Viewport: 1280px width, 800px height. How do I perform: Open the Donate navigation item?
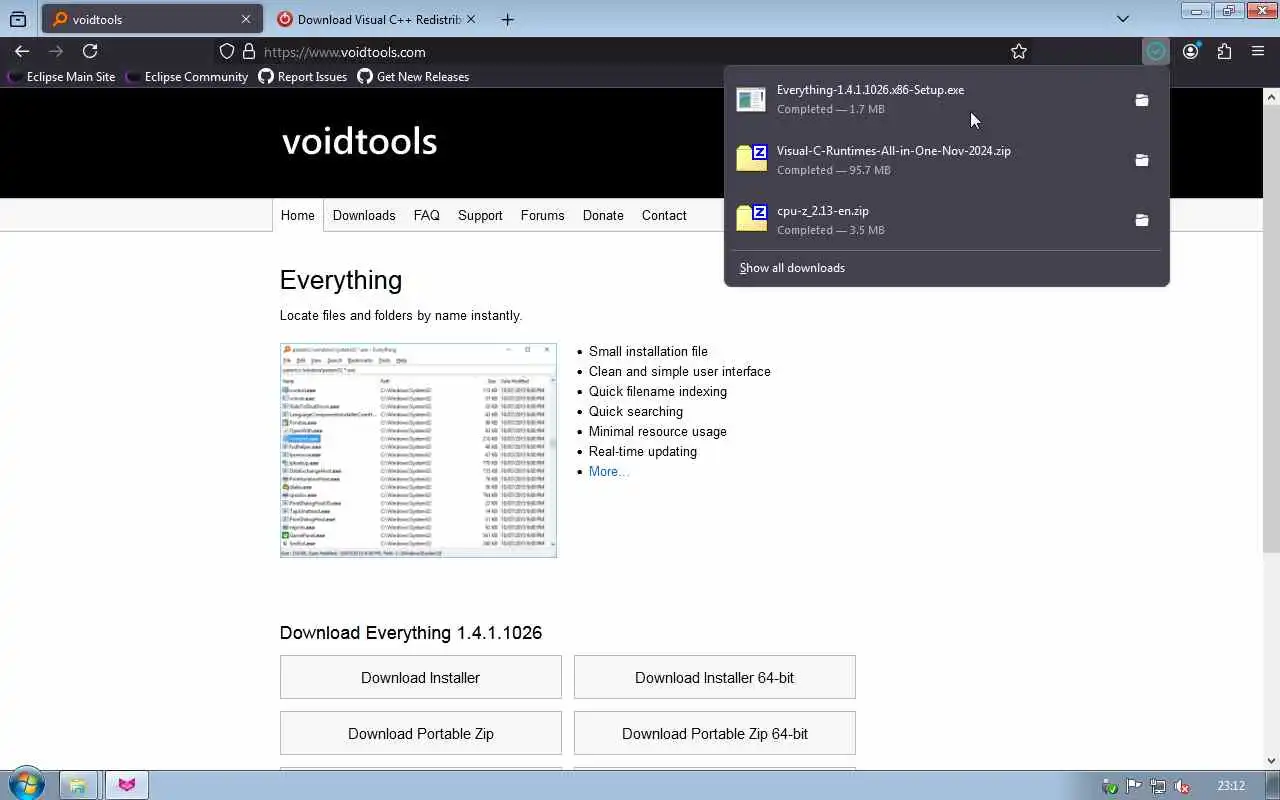coord(603,215)
